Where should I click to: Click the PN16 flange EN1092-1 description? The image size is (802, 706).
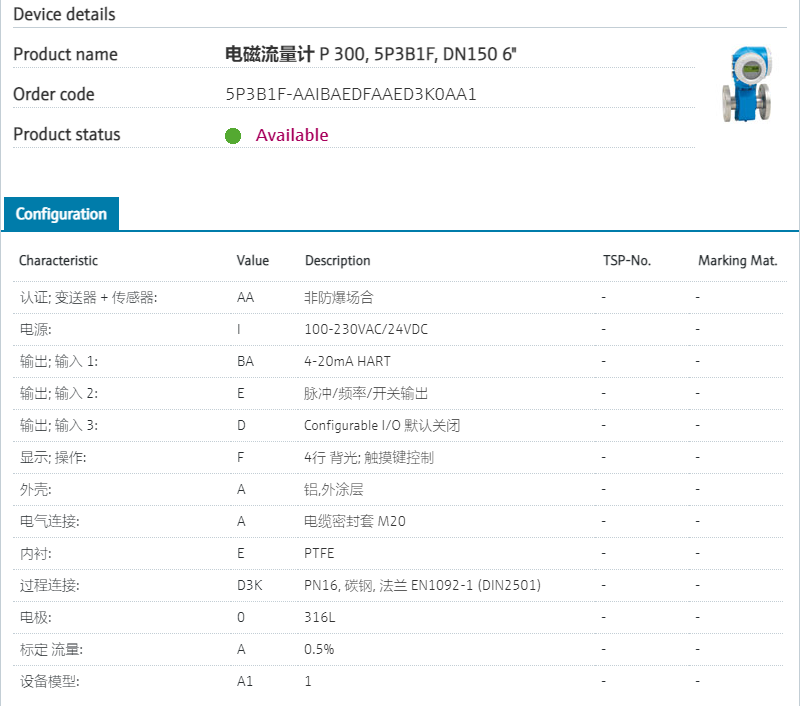click(422, 586)
